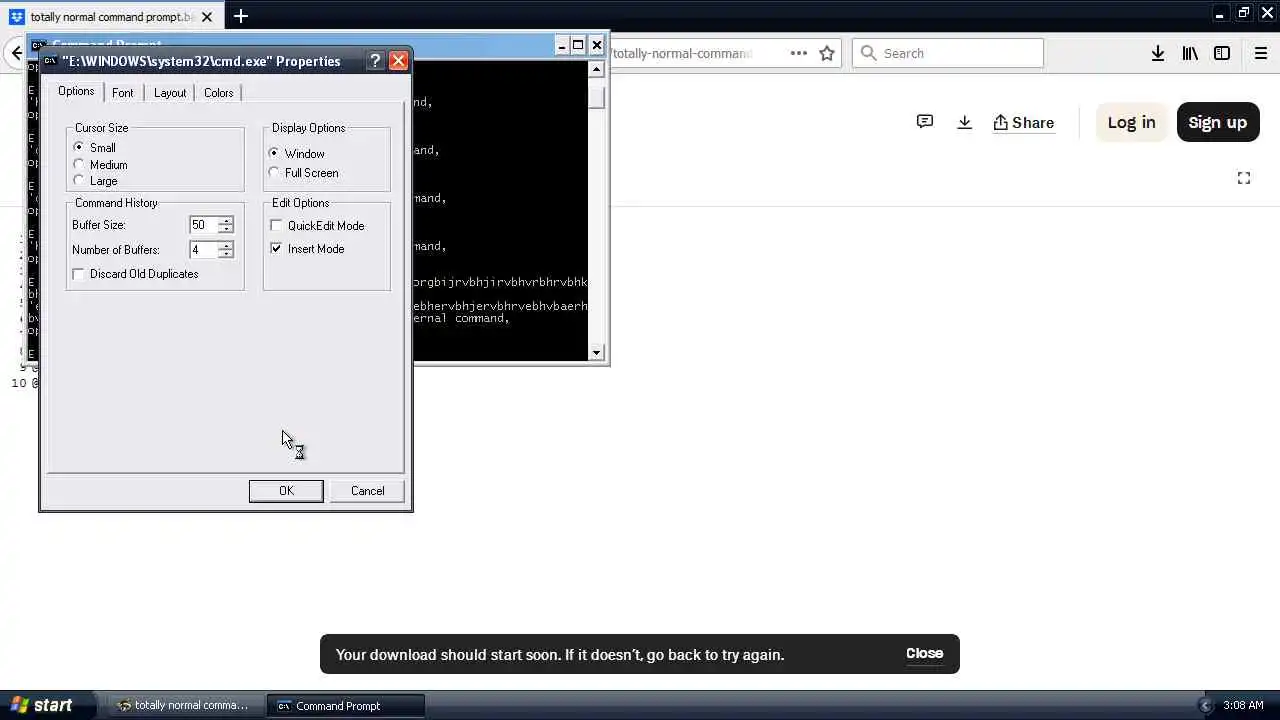The image size is (1280, 720).
Task: Enter full screen preview with expand icon
Action: point(1244,178)
